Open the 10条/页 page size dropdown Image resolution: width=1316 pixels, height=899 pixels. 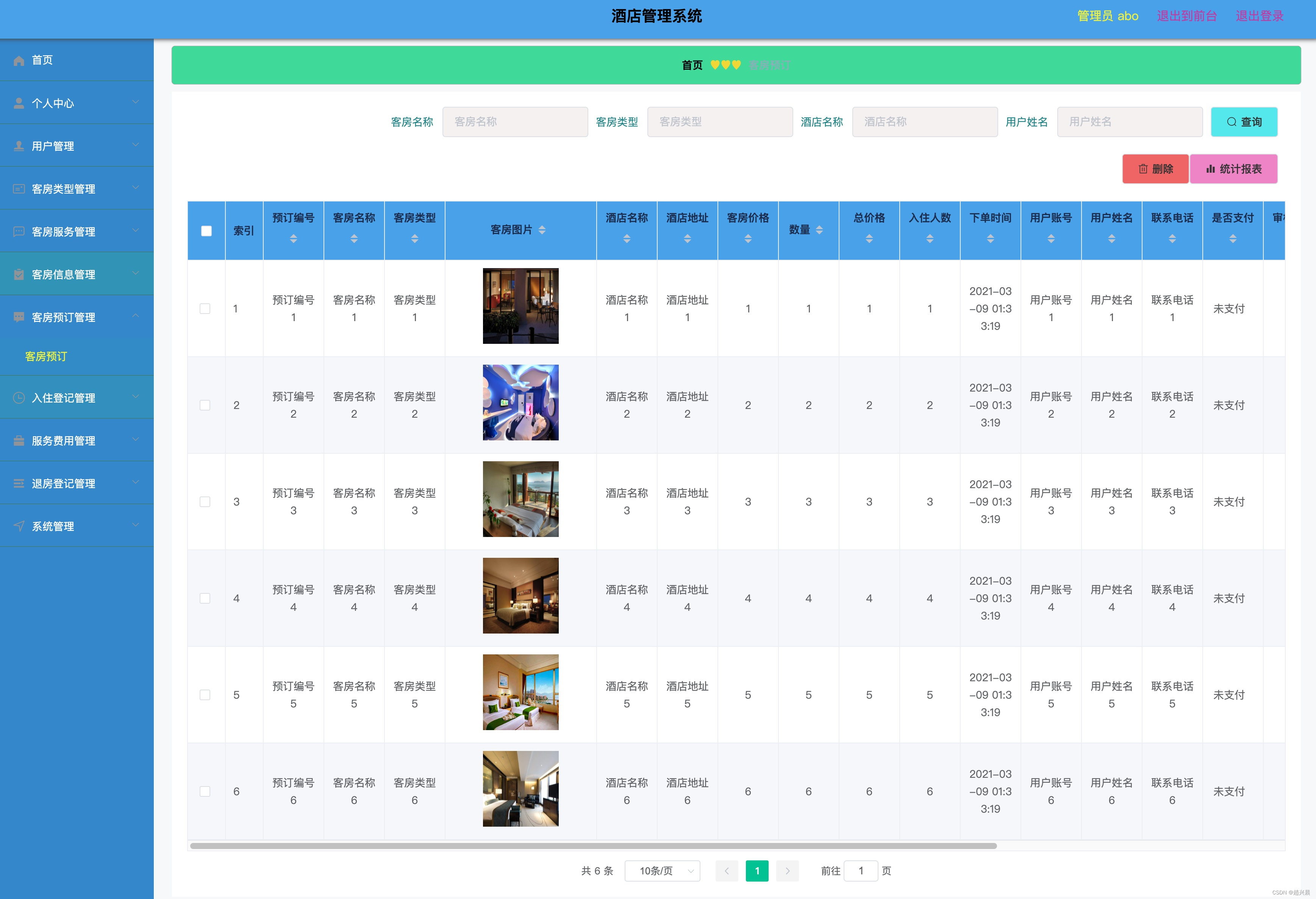point(662,871)
